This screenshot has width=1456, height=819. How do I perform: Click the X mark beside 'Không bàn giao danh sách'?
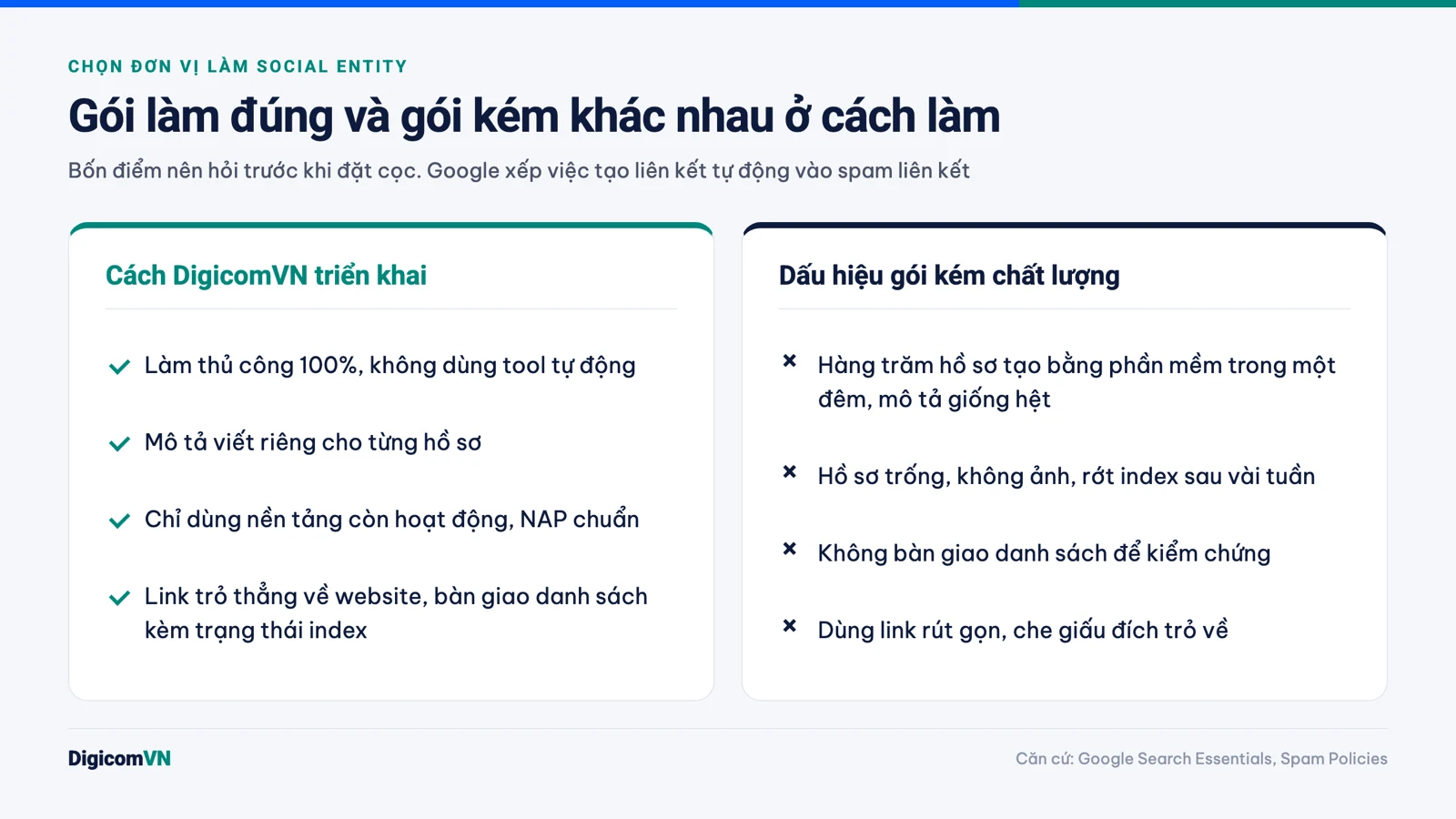(x=790, y=549)
